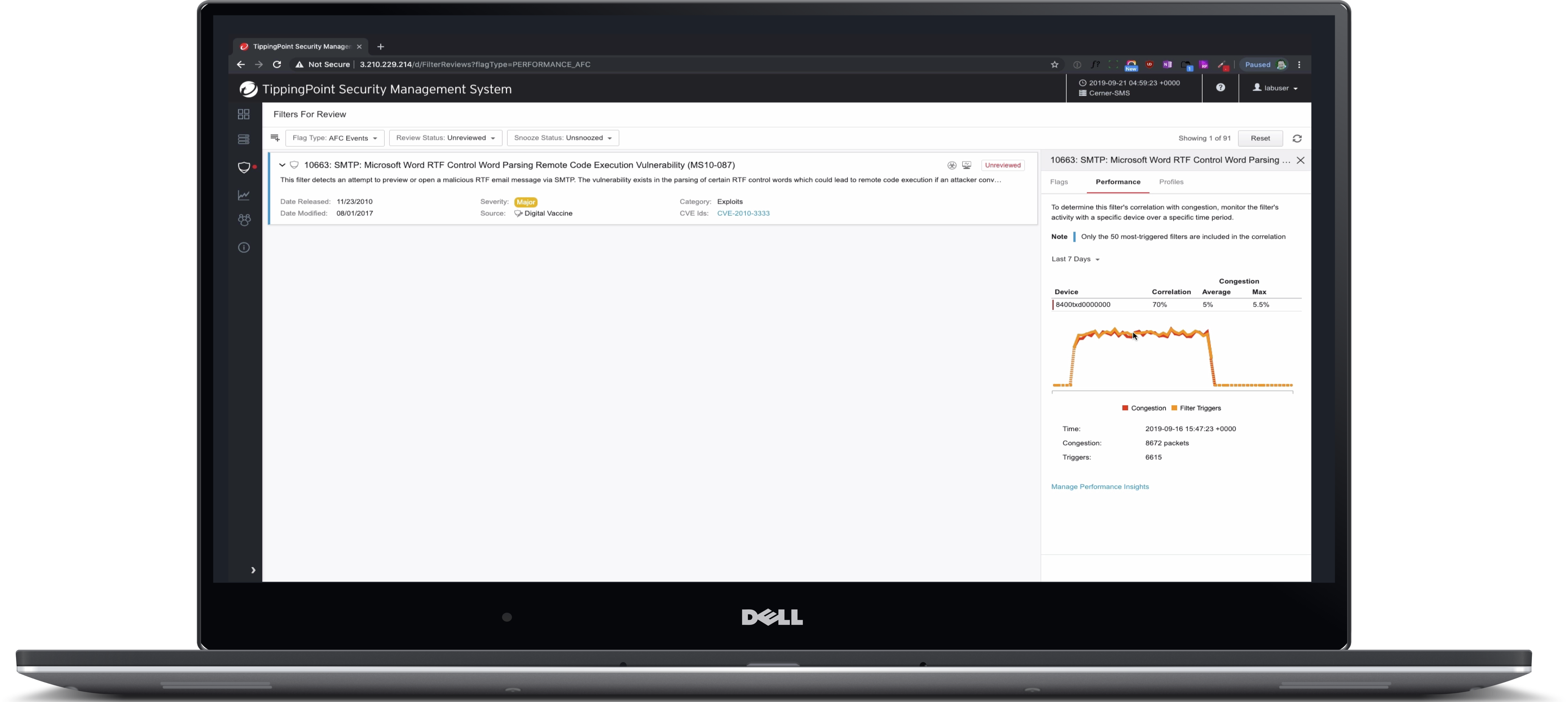The width and height of the screenshot is (1568, 702).
Task: Open the Review Status: Unreviewed dropdown
Action: coord(446,138)
